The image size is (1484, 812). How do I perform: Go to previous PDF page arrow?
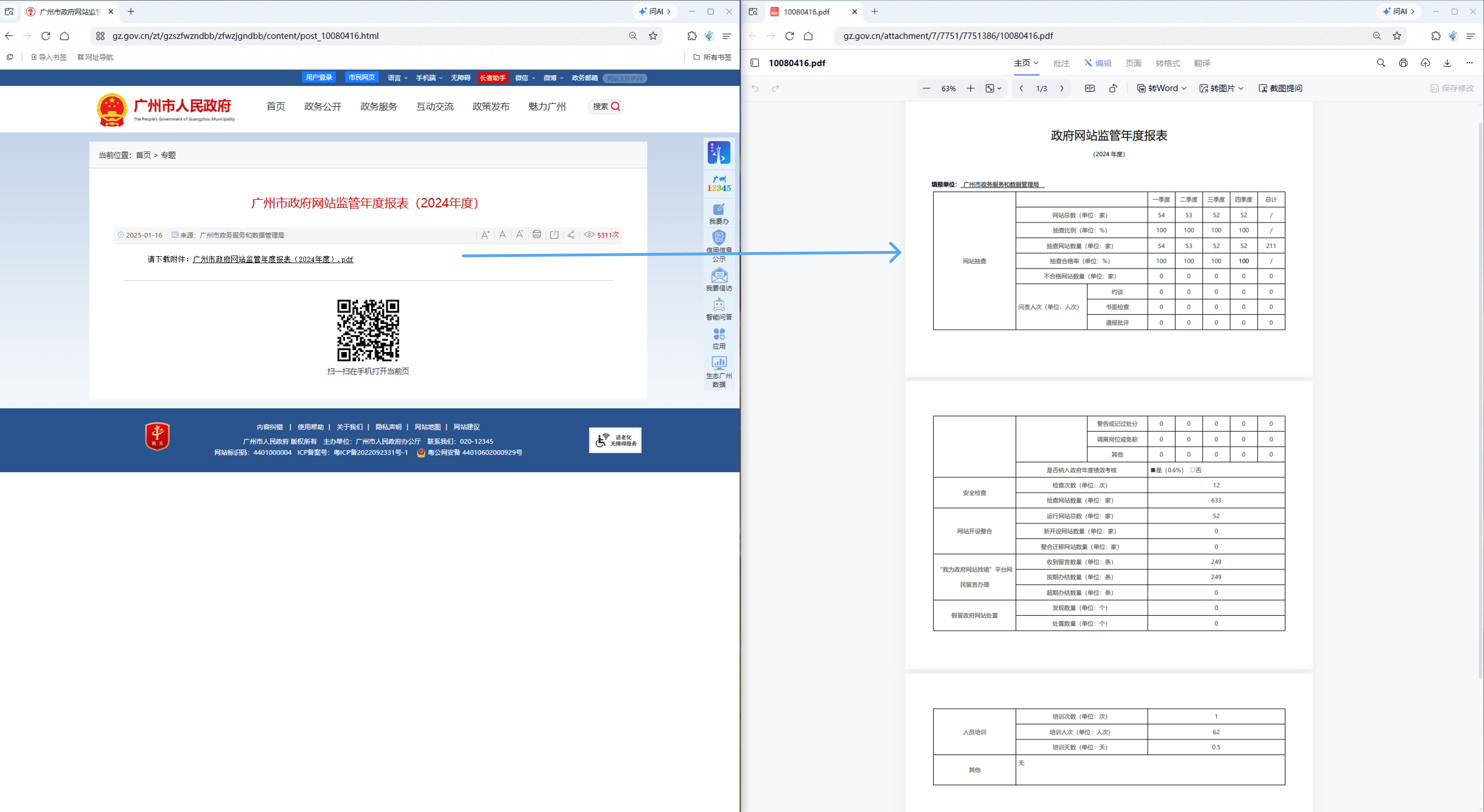1021,88
